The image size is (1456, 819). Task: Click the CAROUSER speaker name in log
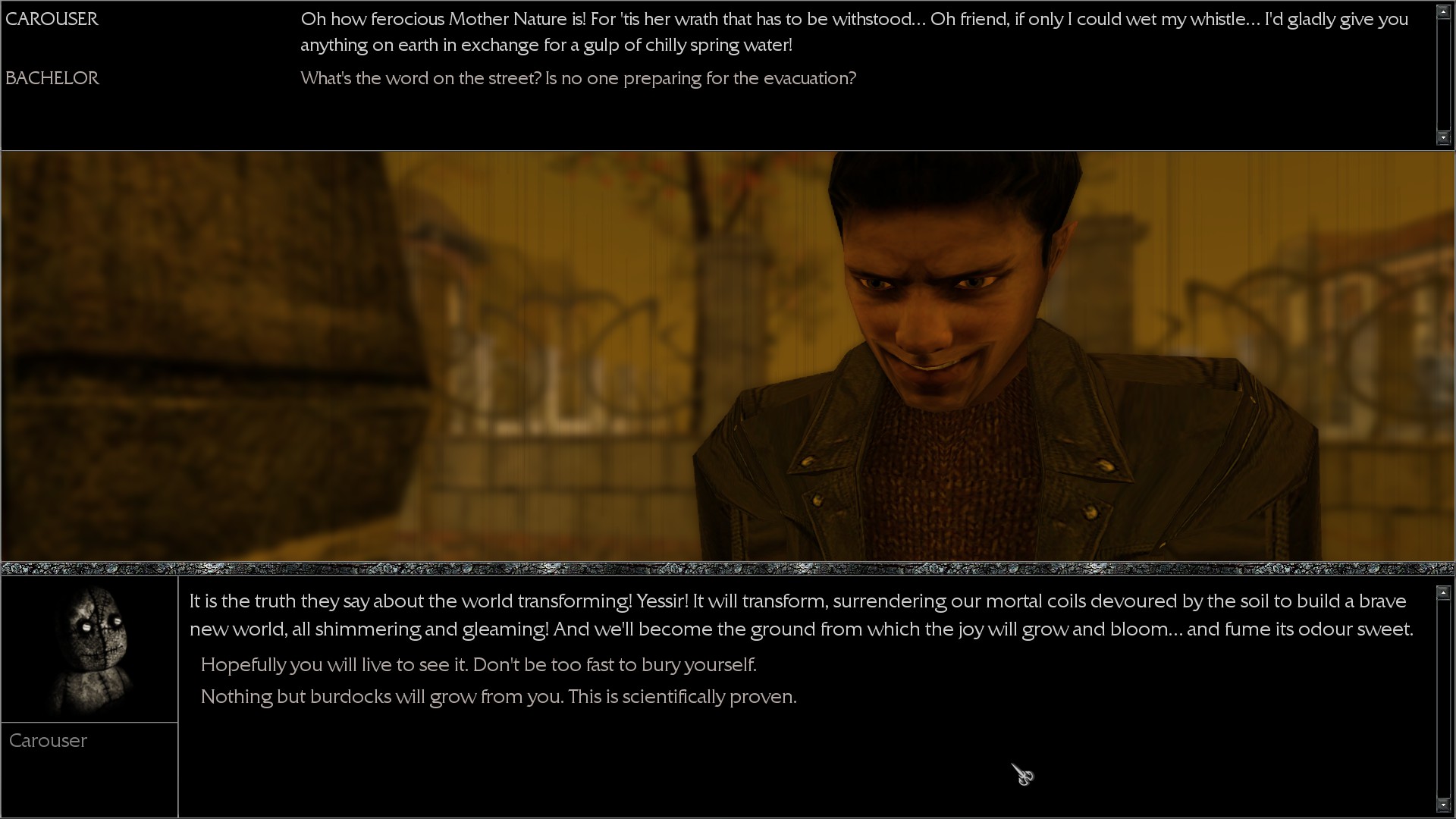point(52,19)
